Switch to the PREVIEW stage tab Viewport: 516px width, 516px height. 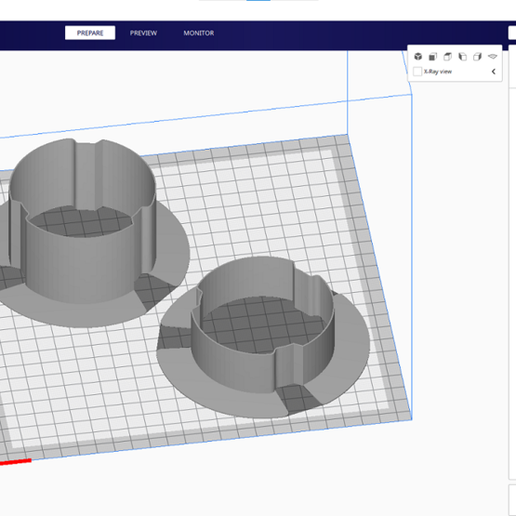point(143,33)
